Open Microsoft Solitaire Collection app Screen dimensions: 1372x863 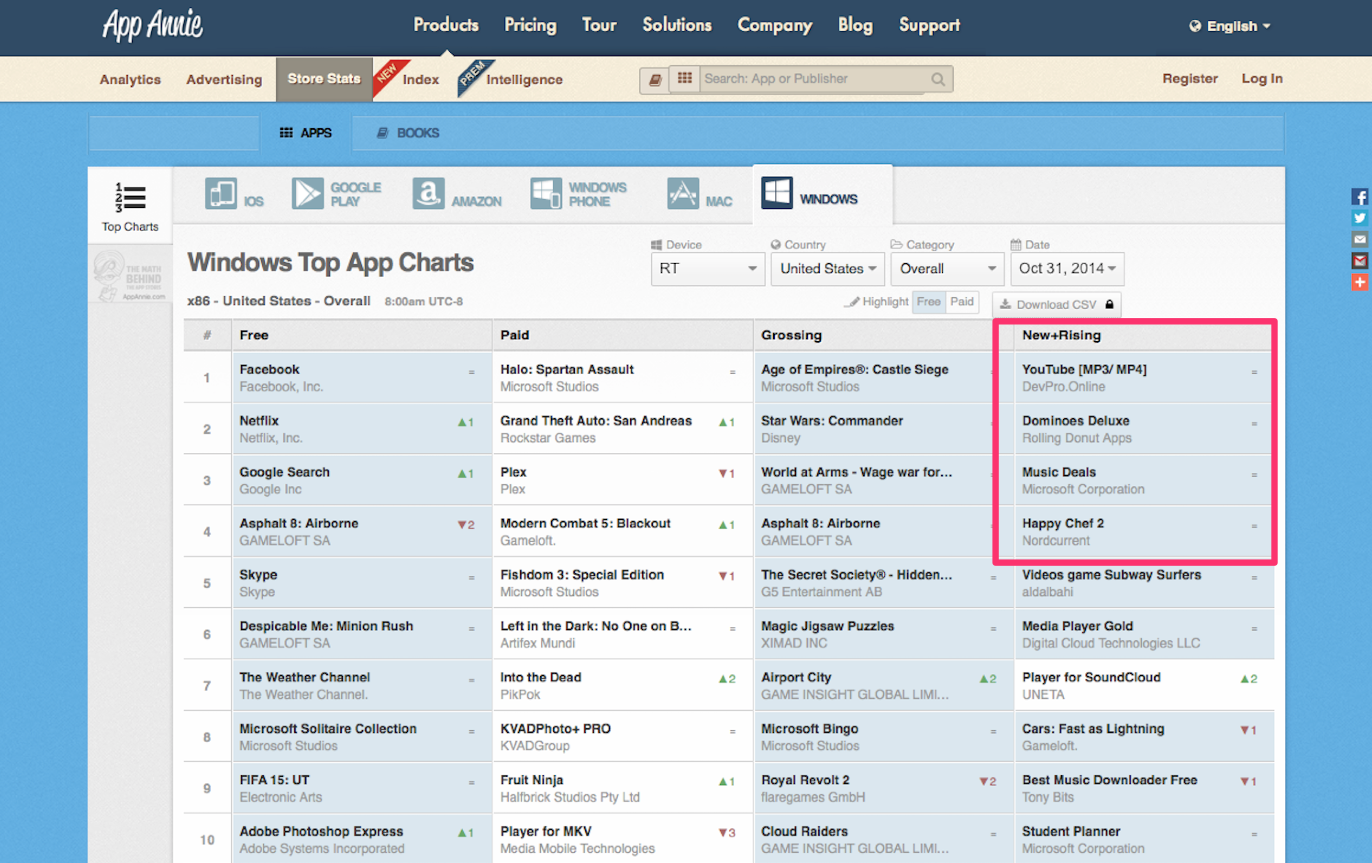(328, 729)
